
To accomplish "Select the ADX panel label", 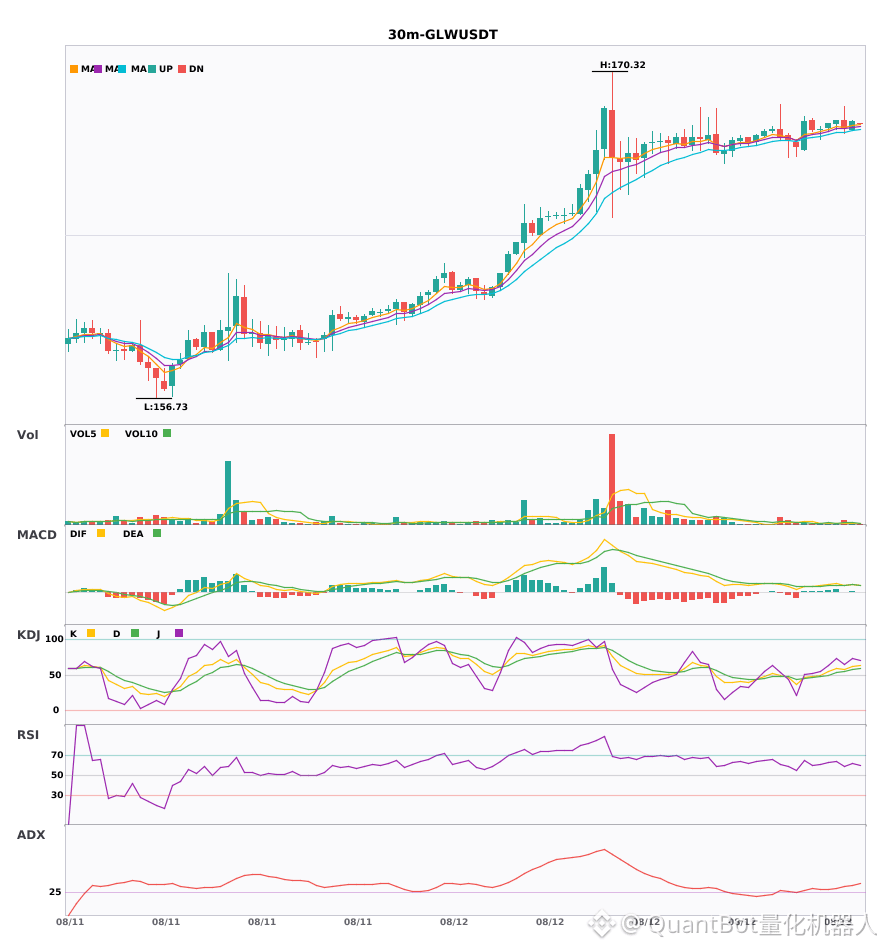I will click(x=31, y=835).
